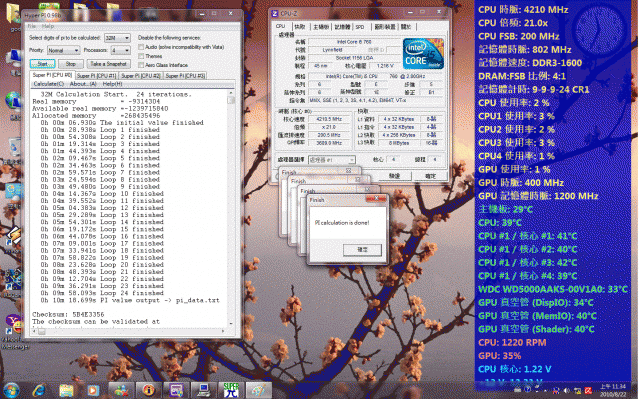Switch to Super PI [CPU #2] tab
Screen dimensions: 640x399
pyautogui.click(x=141, y=76)
